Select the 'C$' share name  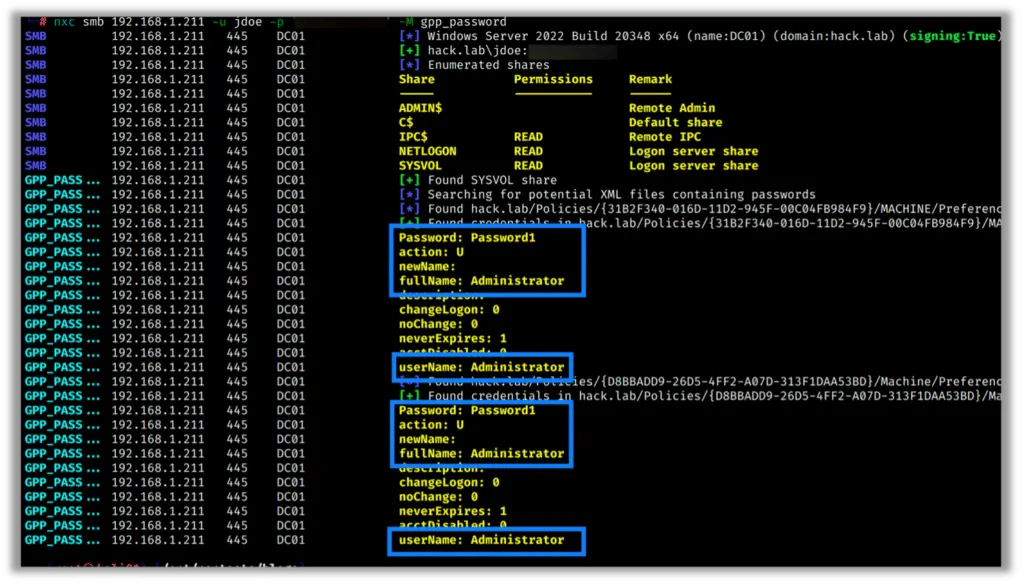coord(406,122)
